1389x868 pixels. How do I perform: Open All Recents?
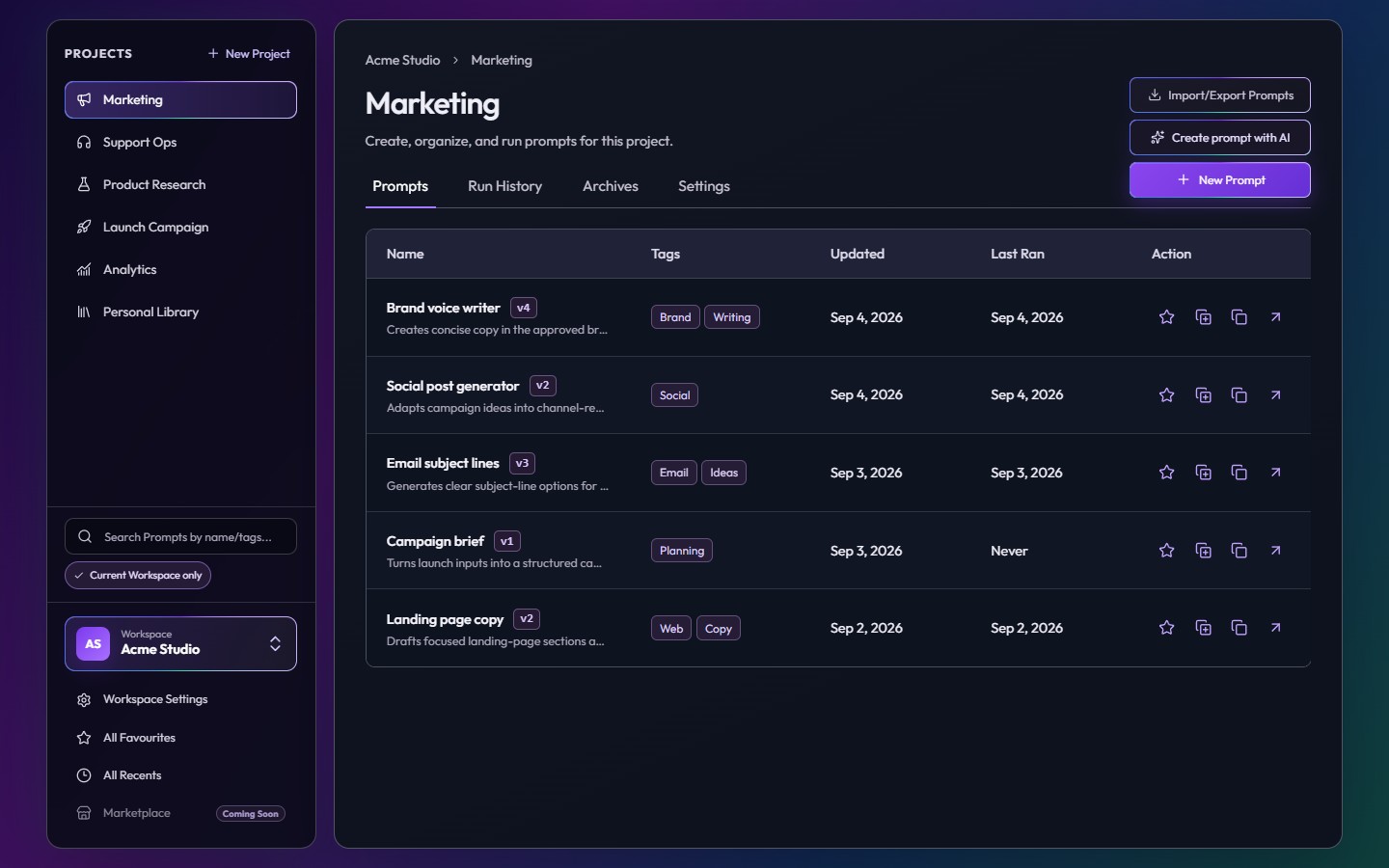tap(180, 775)
